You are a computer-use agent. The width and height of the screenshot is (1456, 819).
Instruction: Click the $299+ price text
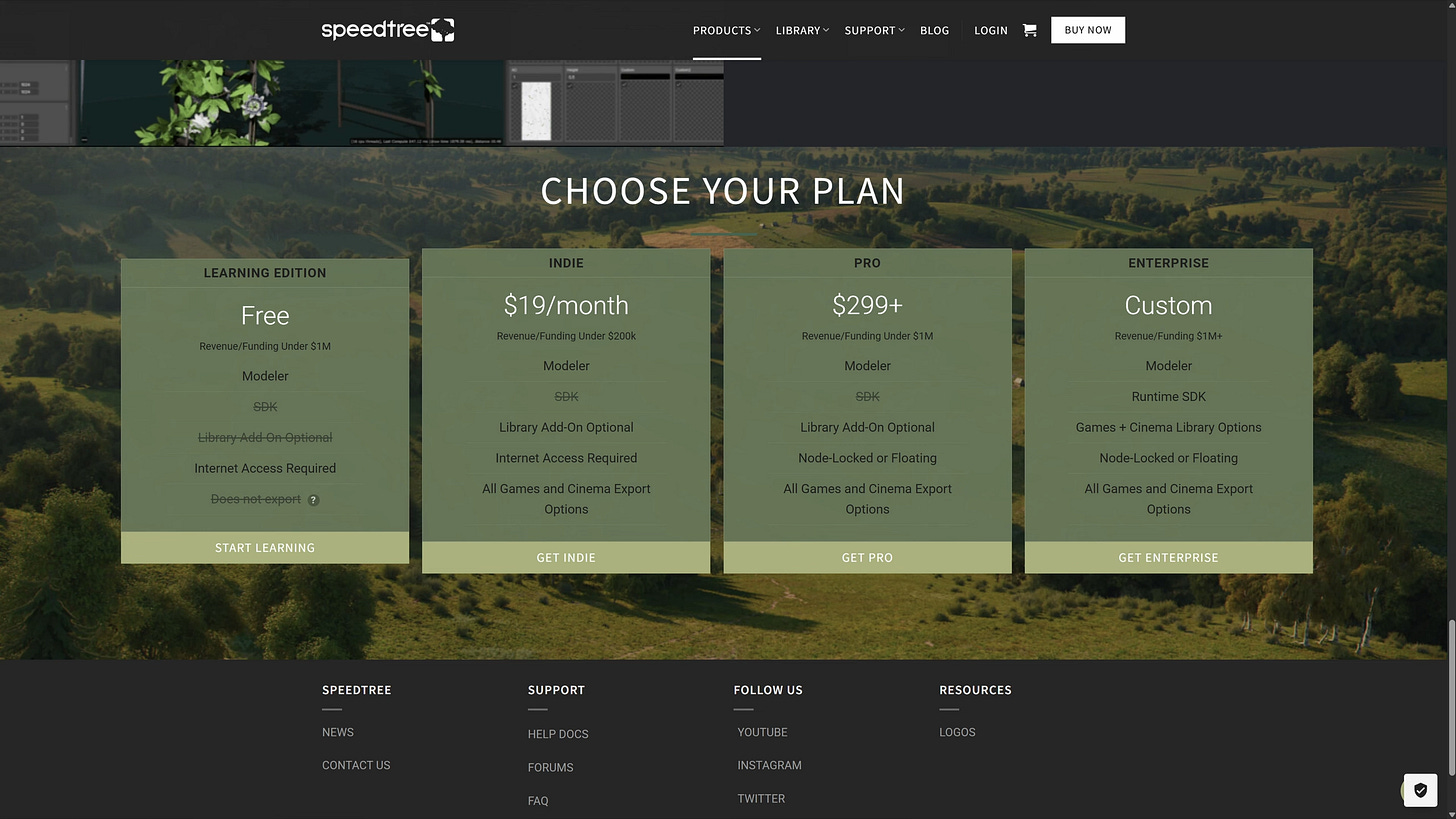(867, 305)
